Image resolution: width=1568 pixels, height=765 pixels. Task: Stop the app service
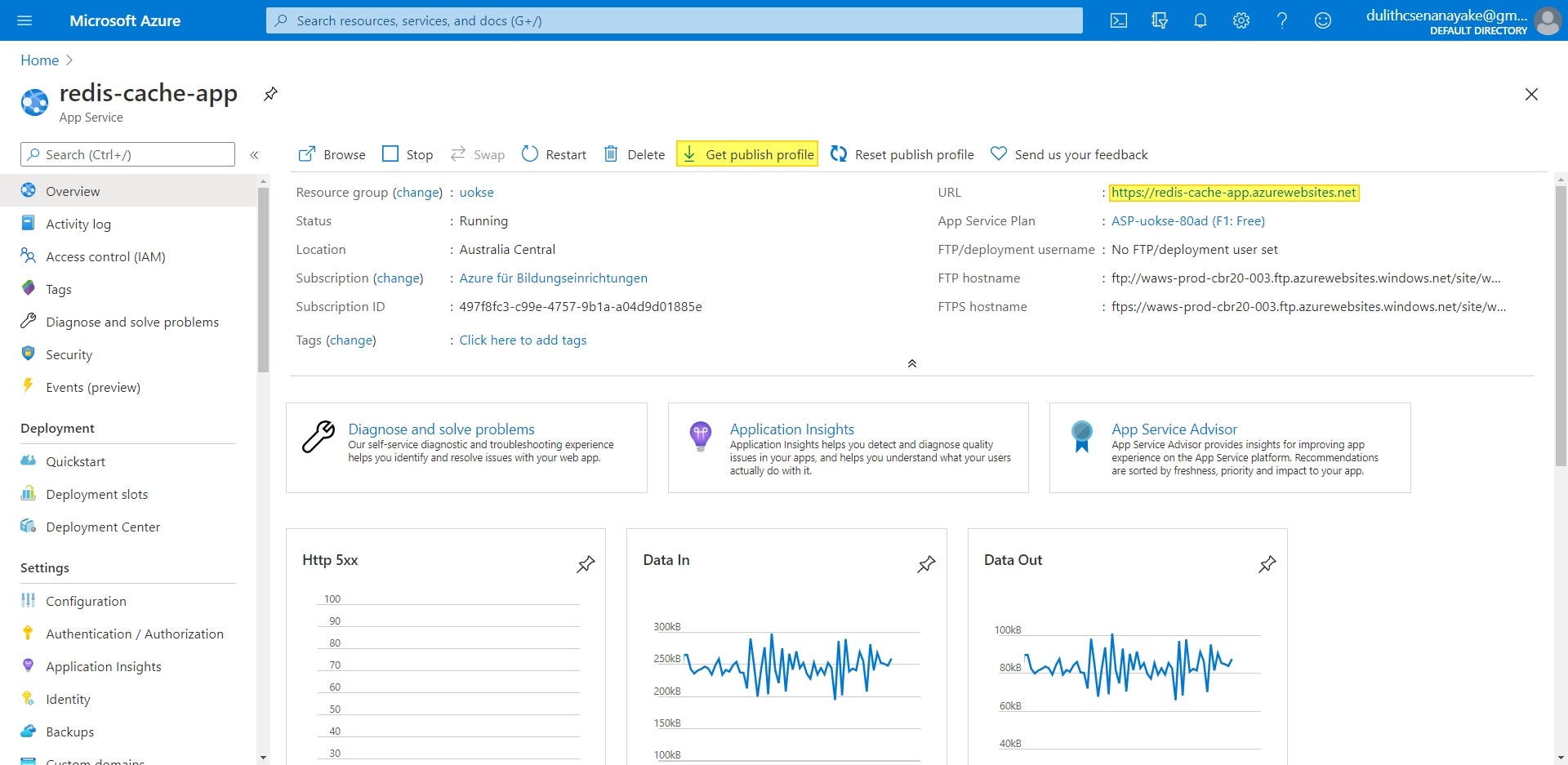click(x=408, y=154)
